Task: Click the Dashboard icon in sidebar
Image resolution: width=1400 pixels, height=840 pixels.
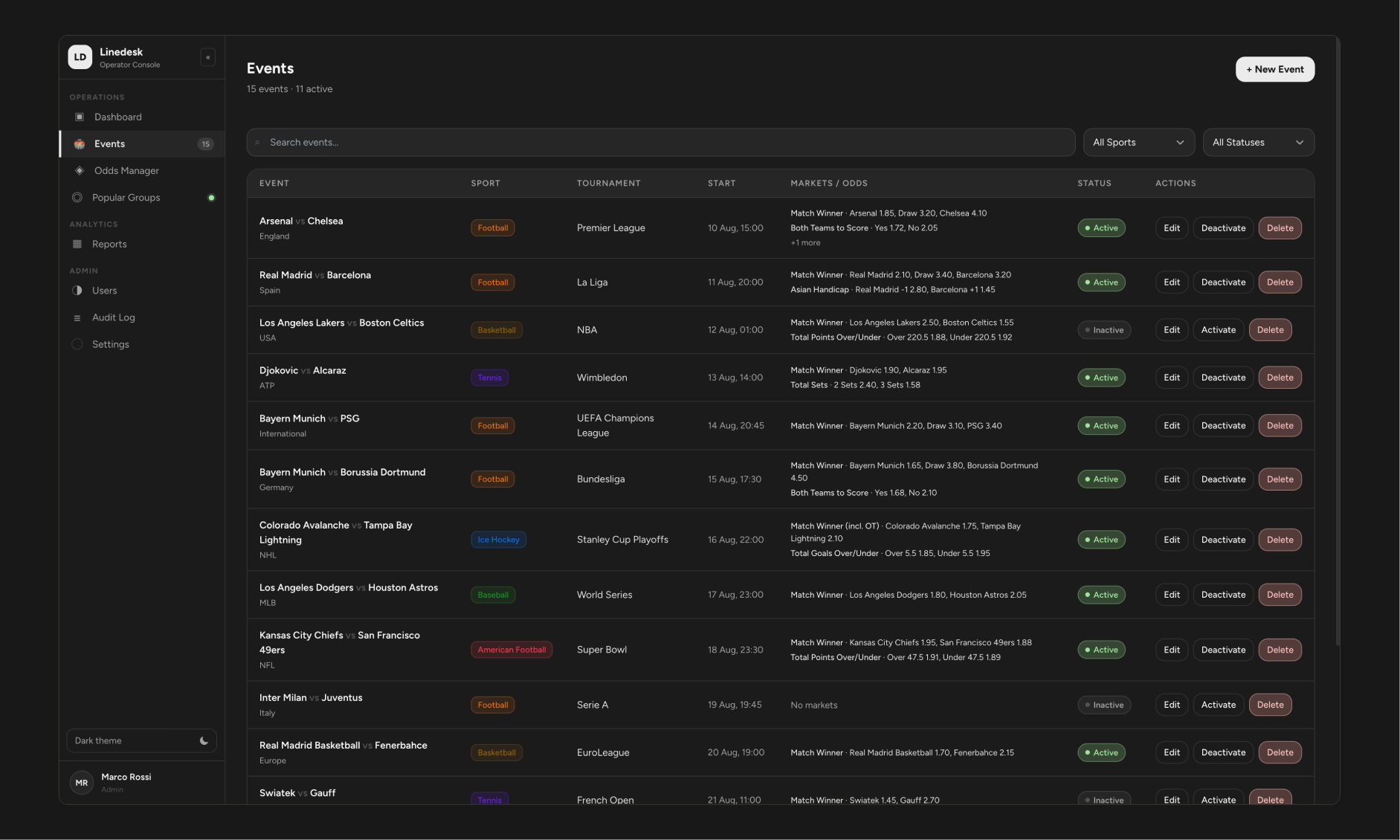Action: [x=80, y=117]
